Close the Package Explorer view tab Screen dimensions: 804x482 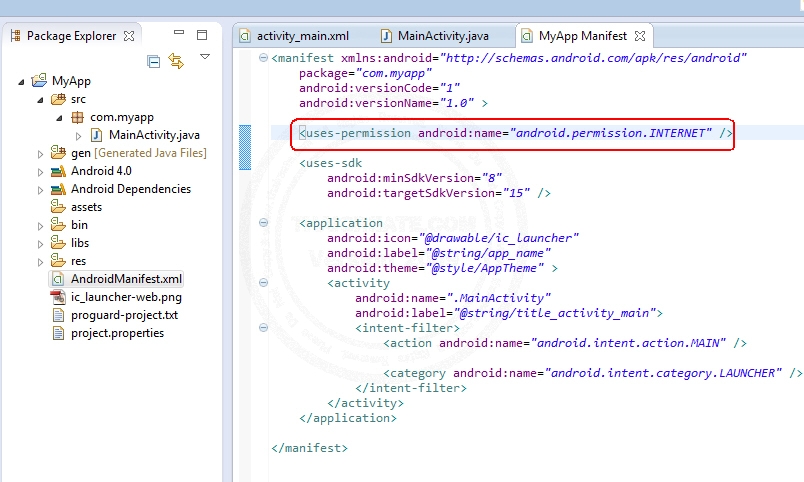pos(128,36)
